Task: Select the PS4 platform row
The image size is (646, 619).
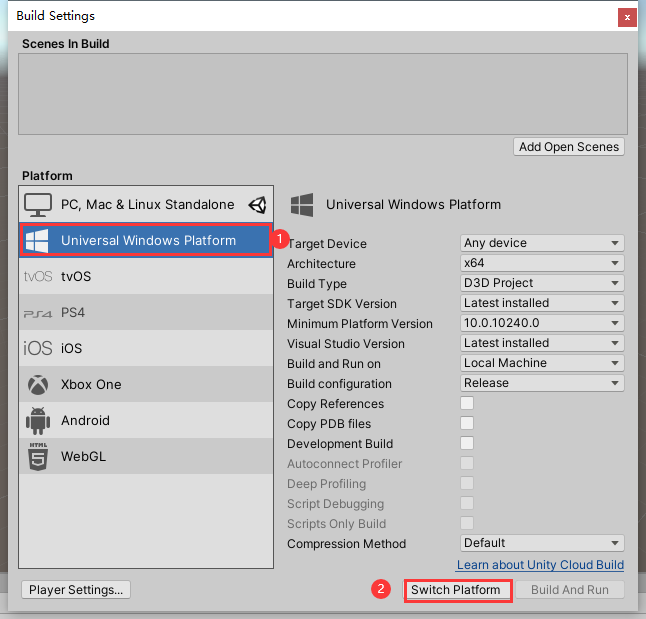Action: [x=146, y=312]
